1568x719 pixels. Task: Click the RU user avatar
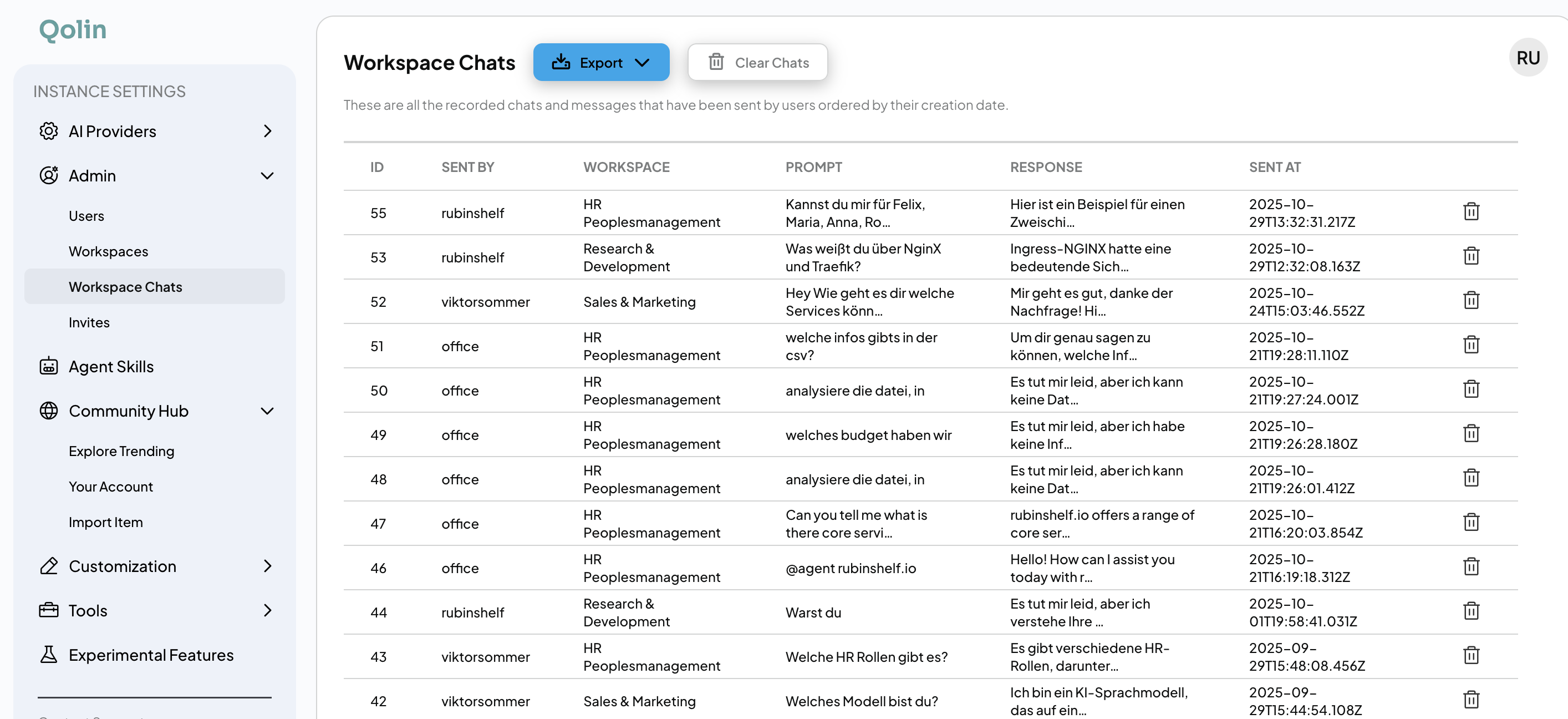click(x=1528, y=57)
